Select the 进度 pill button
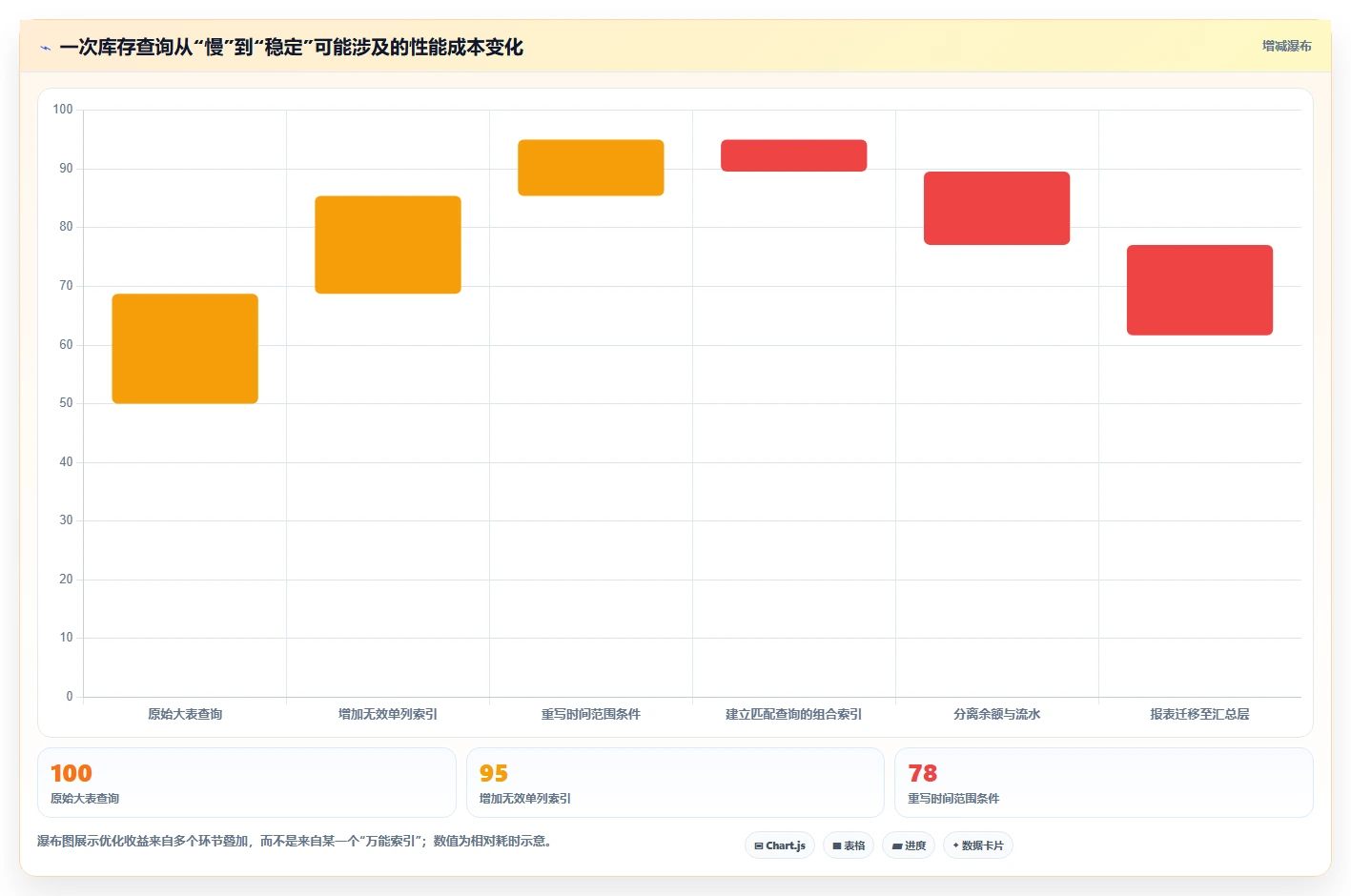This screenshot has height=896, width=1351. (909, 845)
